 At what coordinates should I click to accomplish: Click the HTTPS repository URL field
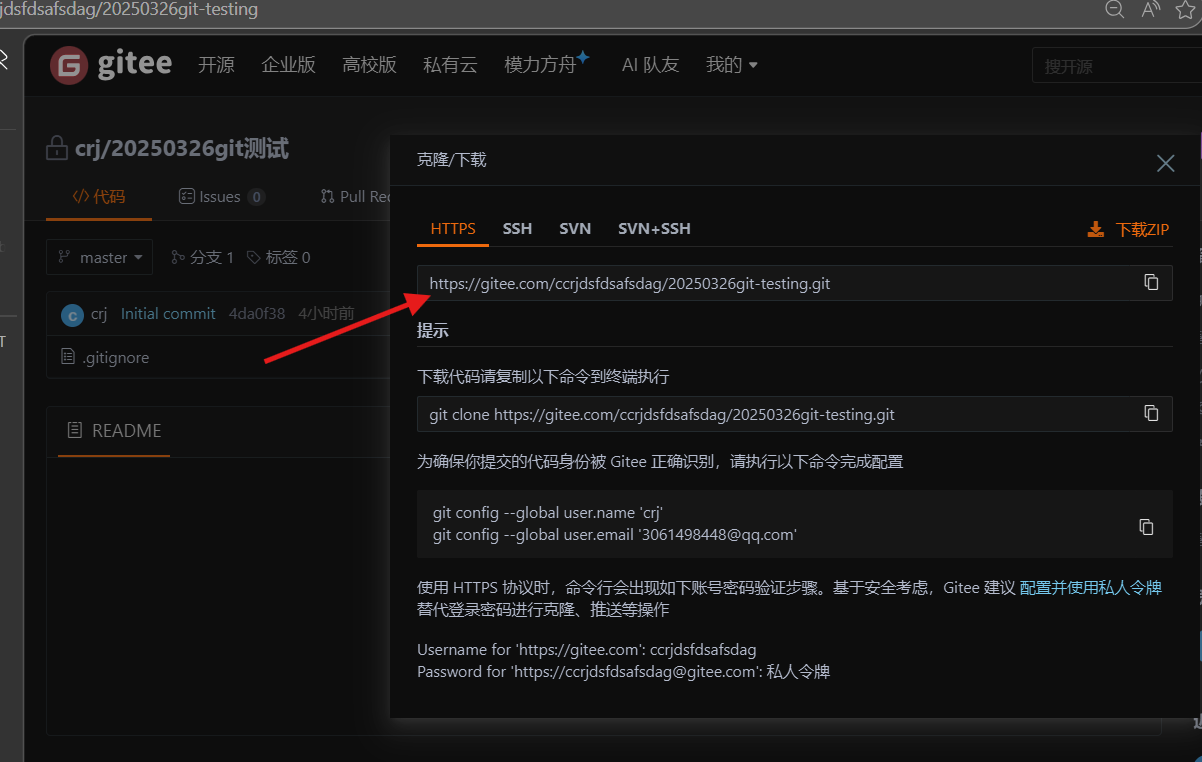coord(795,283)
